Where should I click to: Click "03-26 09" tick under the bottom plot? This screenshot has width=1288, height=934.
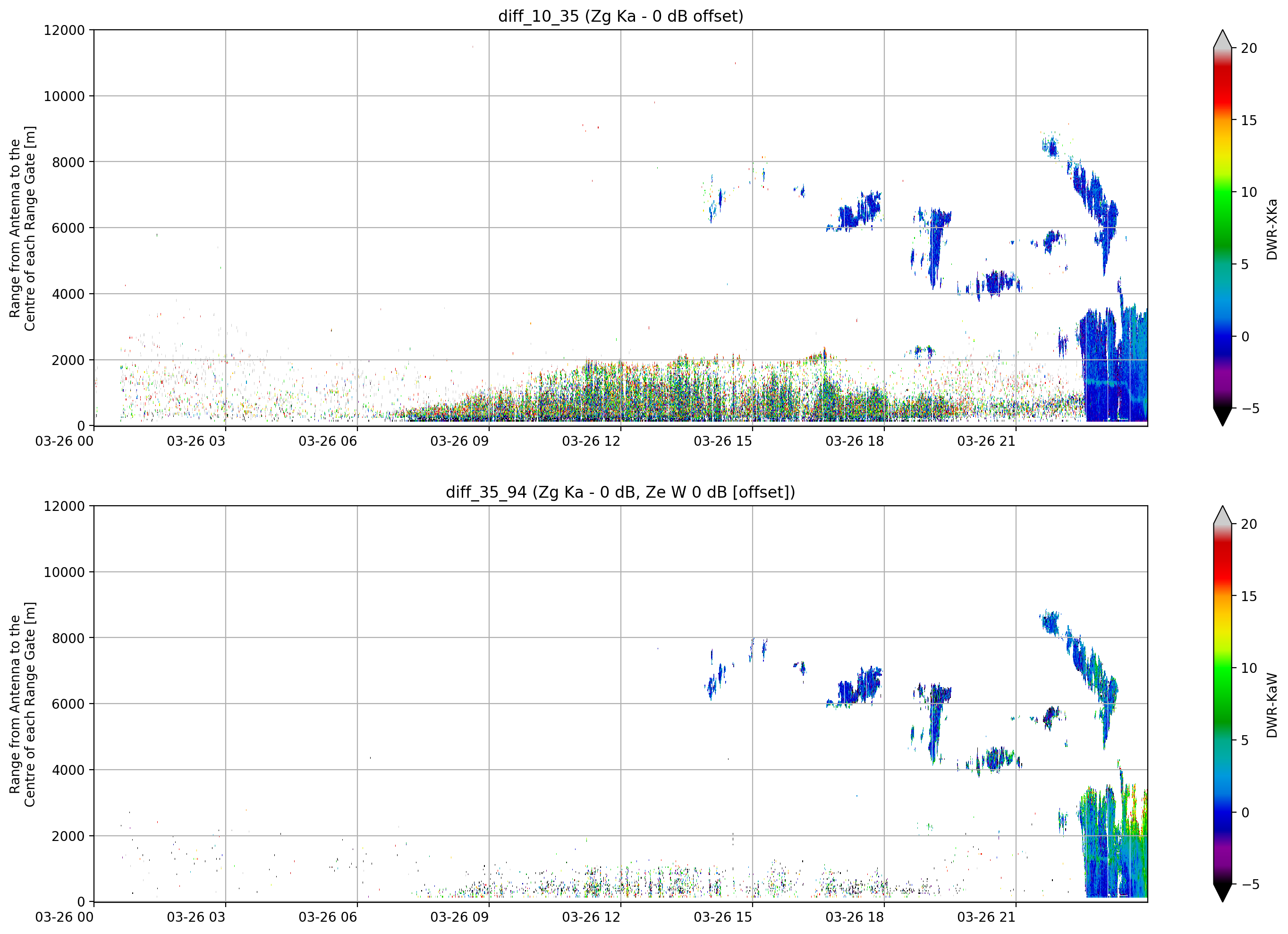[459, 917]
